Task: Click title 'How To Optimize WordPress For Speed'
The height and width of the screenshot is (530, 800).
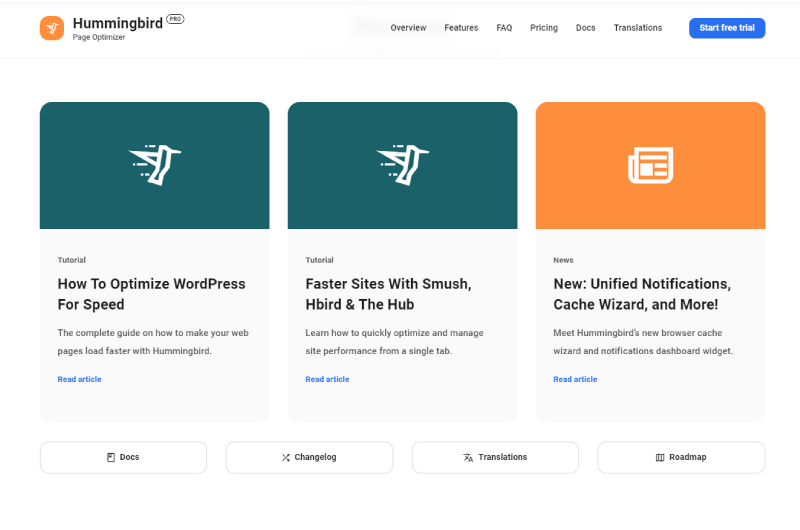Action: 152,294
